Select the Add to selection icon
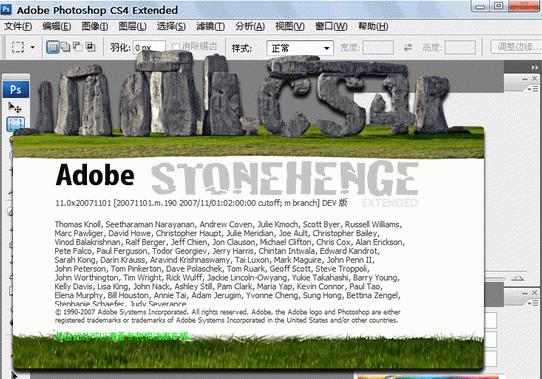 (x=65, y=47)
